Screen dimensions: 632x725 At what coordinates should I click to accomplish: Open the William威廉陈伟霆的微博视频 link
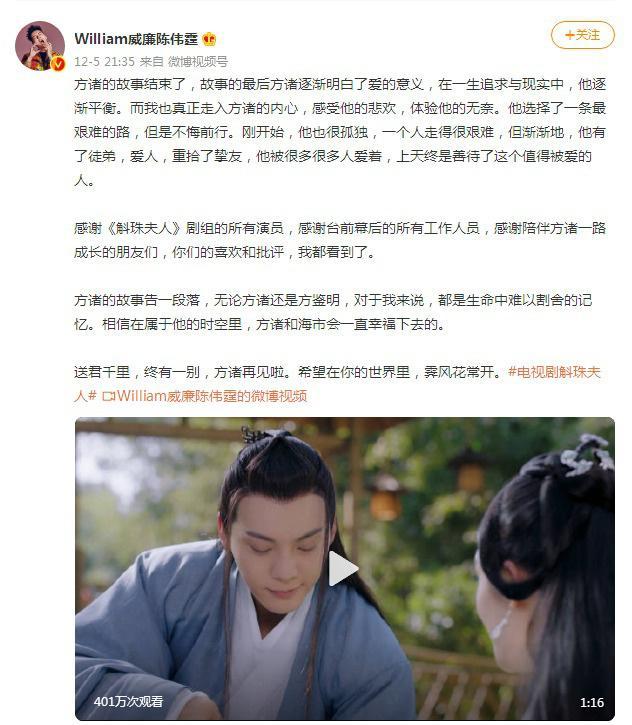(212, 396)
